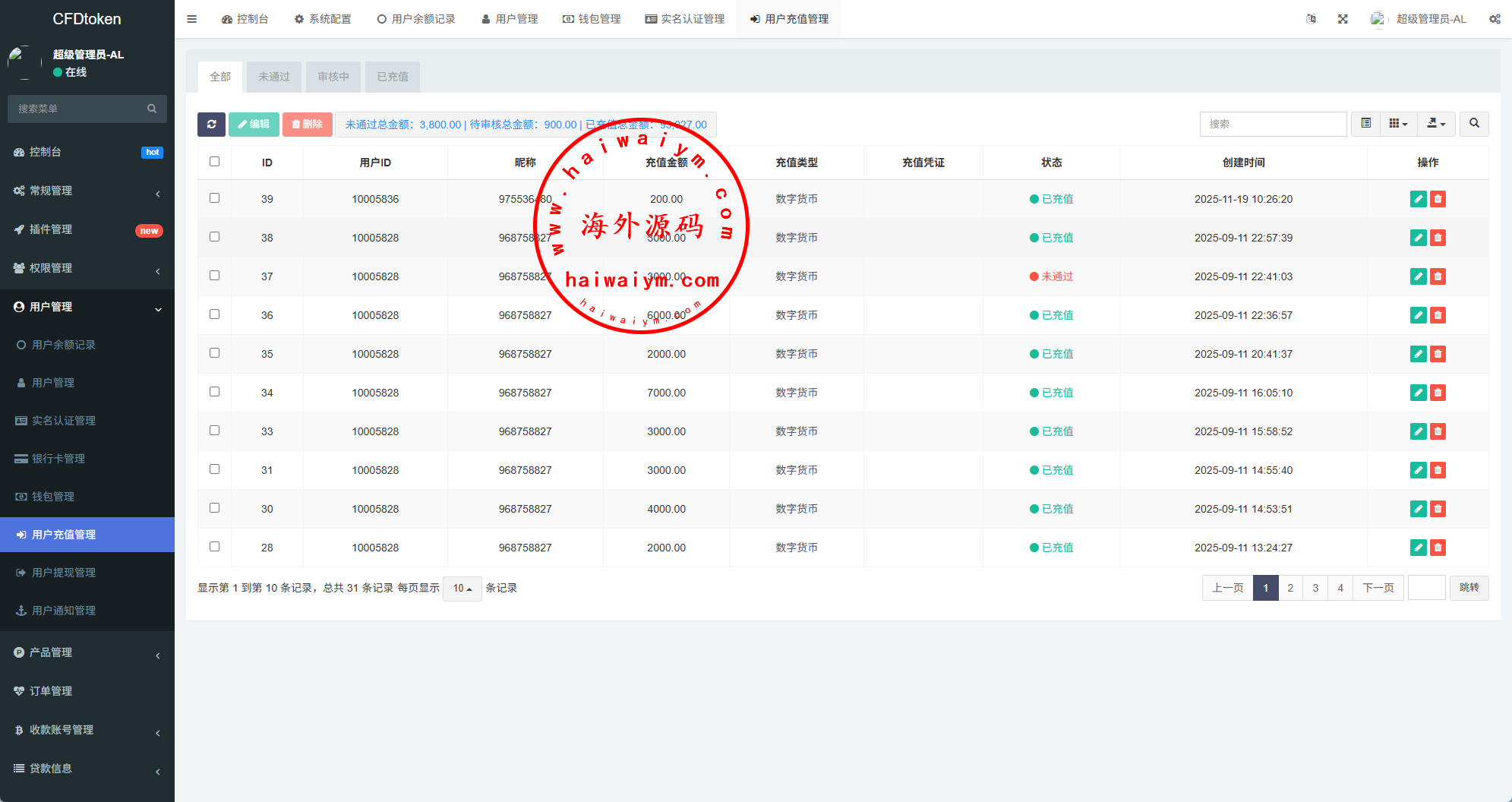Viewport: 1512px width, 802px height.
Task: Switch to the 审核中 tab
Action: coord(333,77)
